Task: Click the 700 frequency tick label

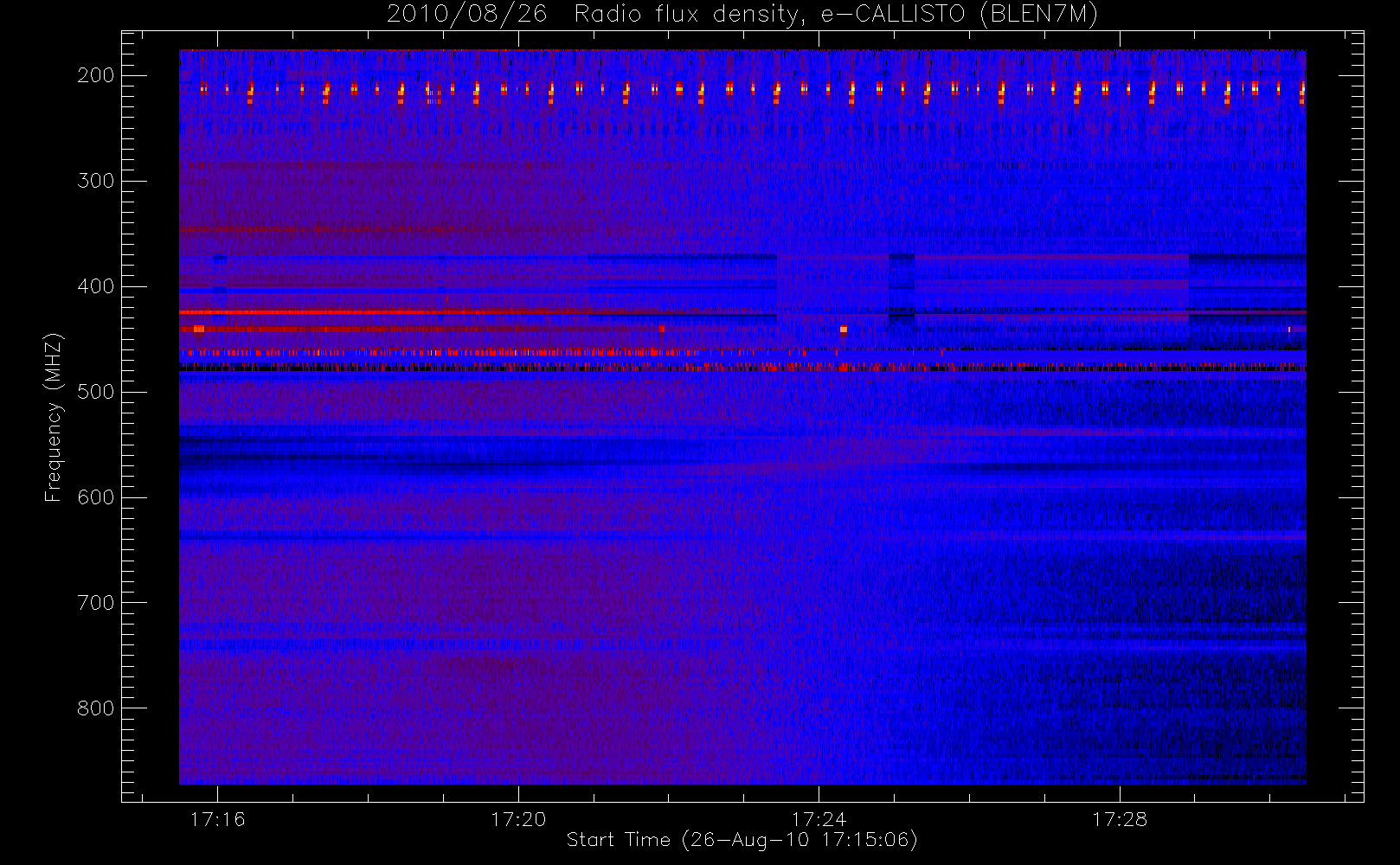Action: 95,603
